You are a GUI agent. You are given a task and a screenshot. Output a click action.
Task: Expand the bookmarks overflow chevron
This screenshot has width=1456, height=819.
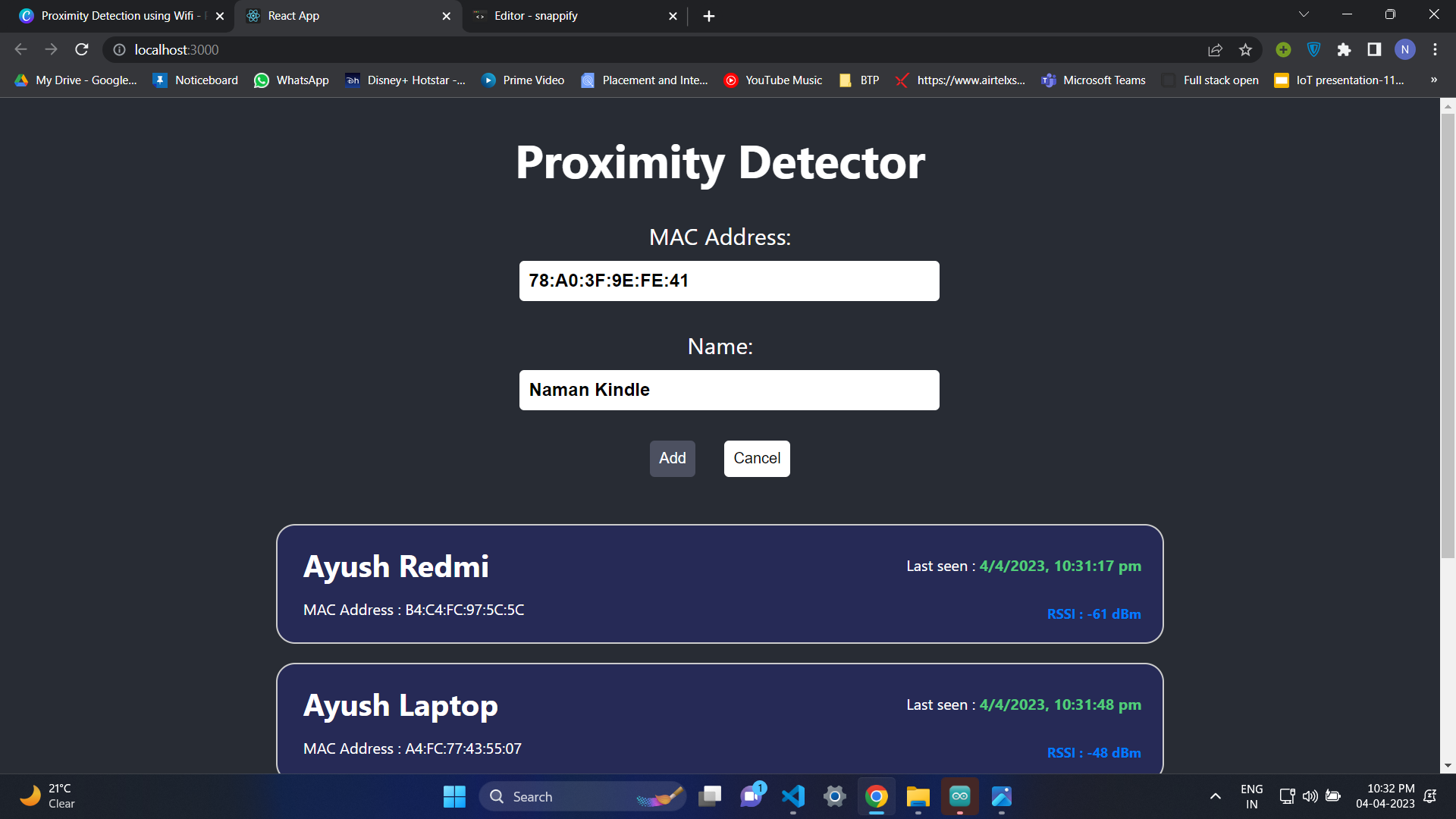(1435, 80)
